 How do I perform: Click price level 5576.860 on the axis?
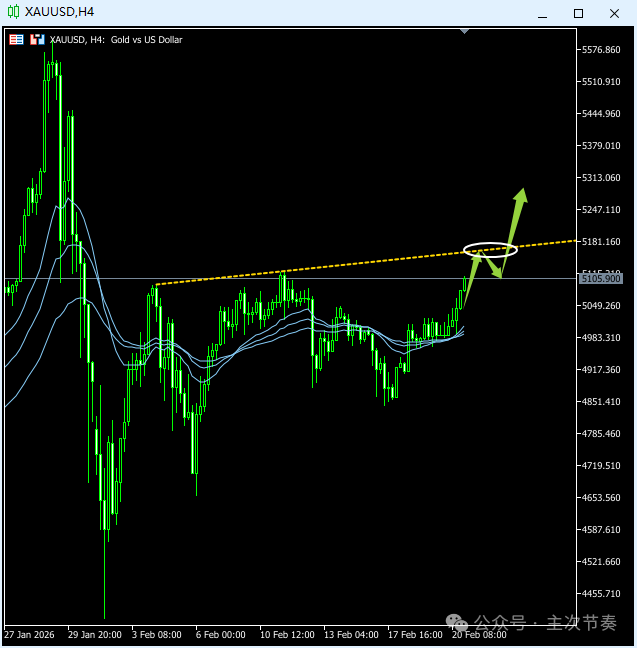pos(601,50)
